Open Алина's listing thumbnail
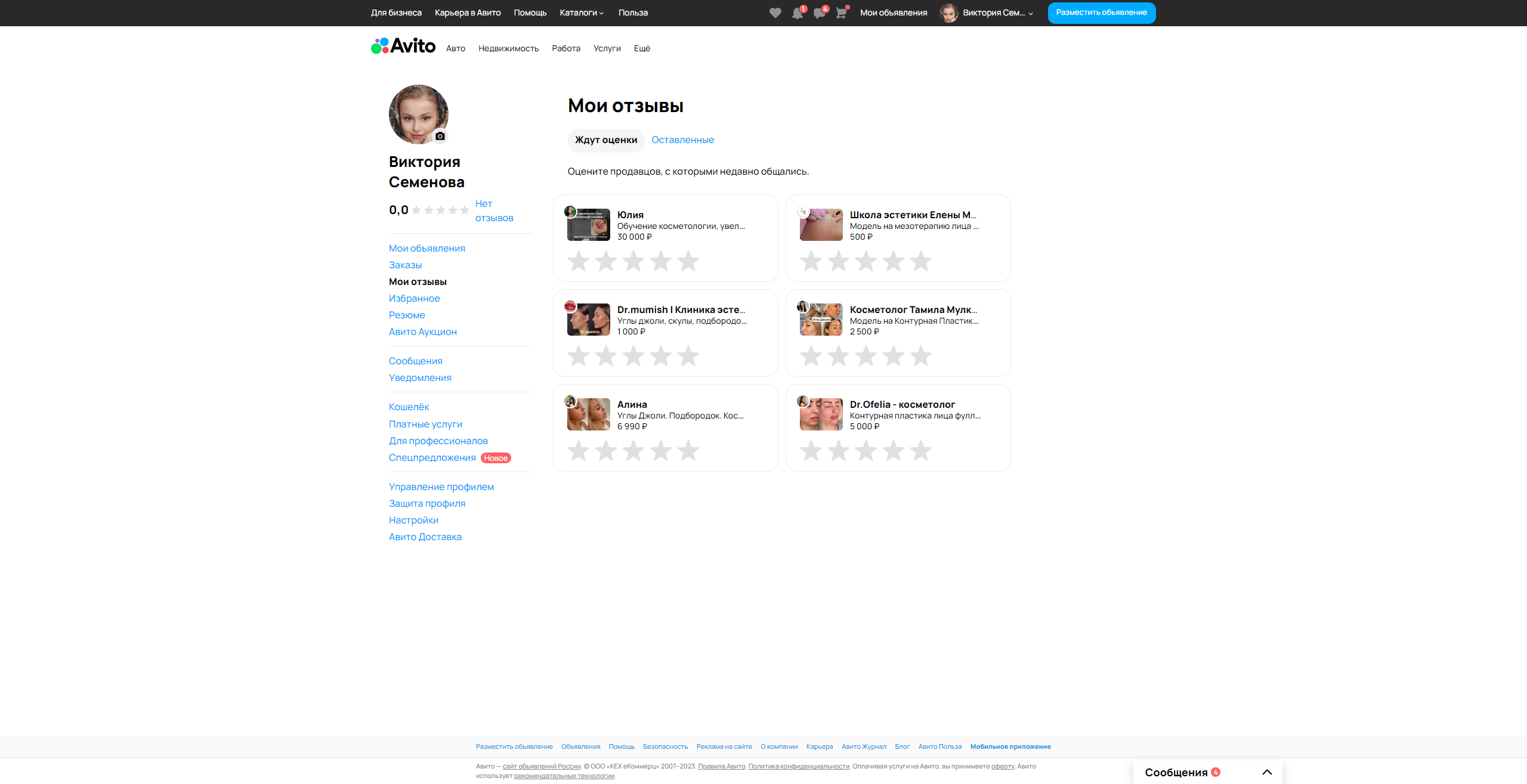Image resolution: width=1527 pixels, height=784 pixels. (x=589, y=414)
